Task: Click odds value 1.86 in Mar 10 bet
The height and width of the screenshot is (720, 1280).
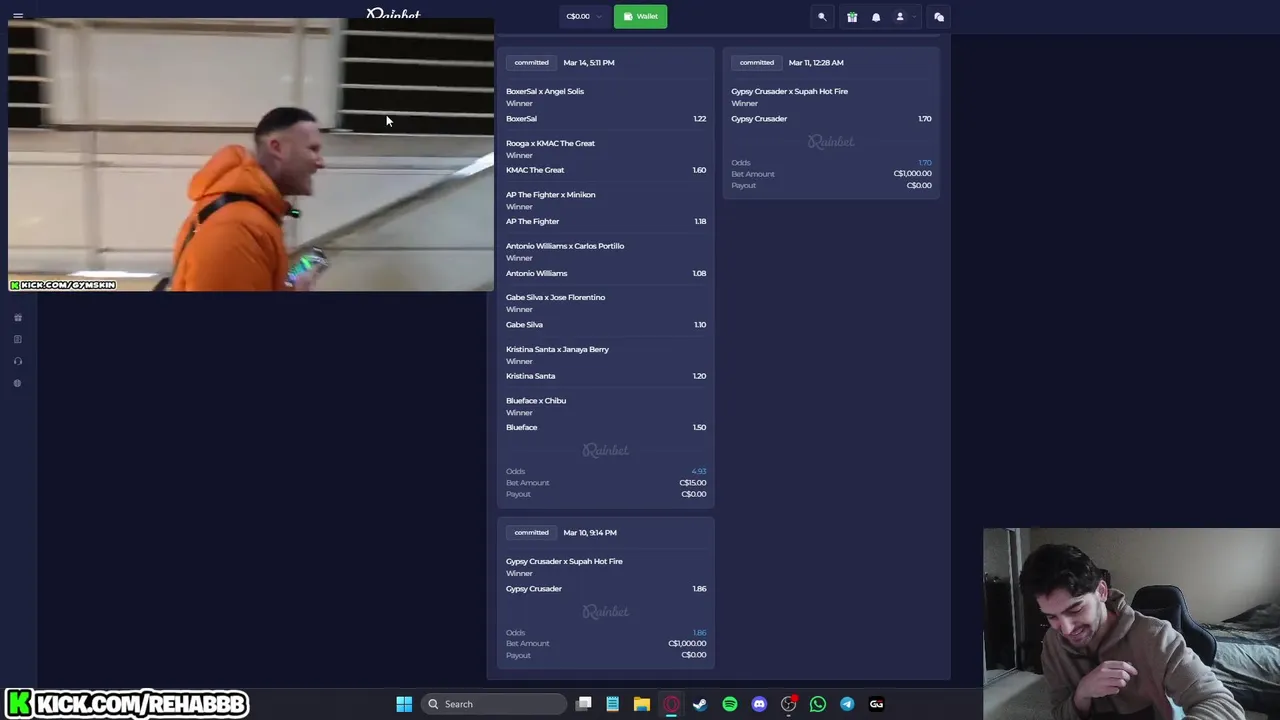Action: pyautogui.click(x=699, y=632)
